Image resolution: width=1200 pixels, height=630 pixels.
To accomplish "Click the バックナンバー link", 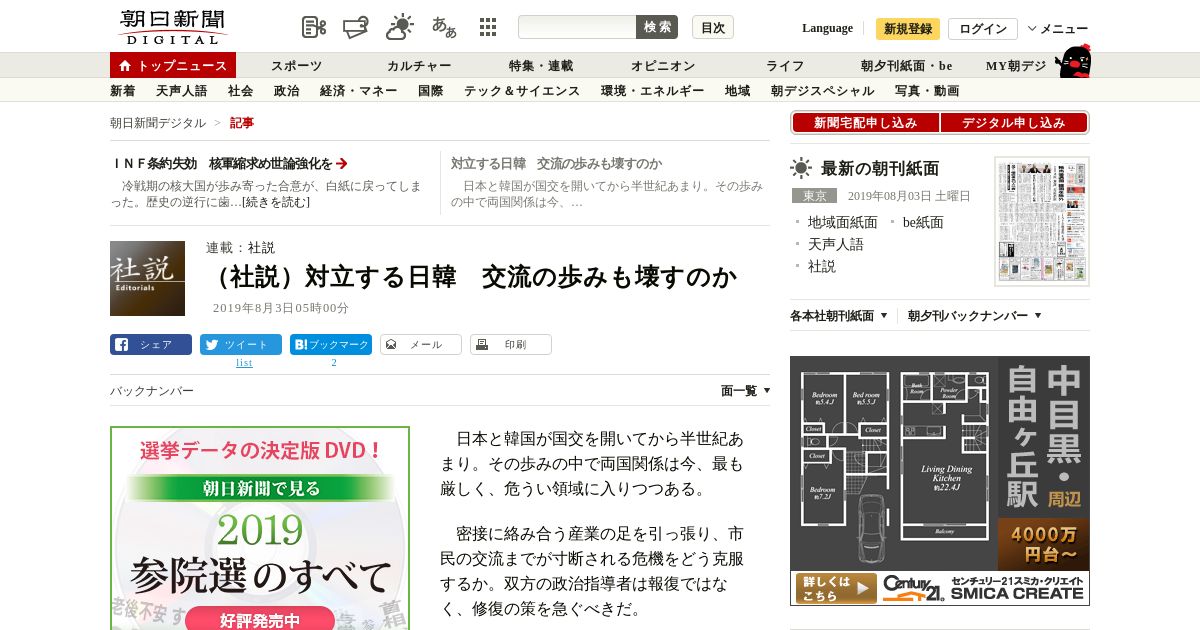I will coord(152,391).
